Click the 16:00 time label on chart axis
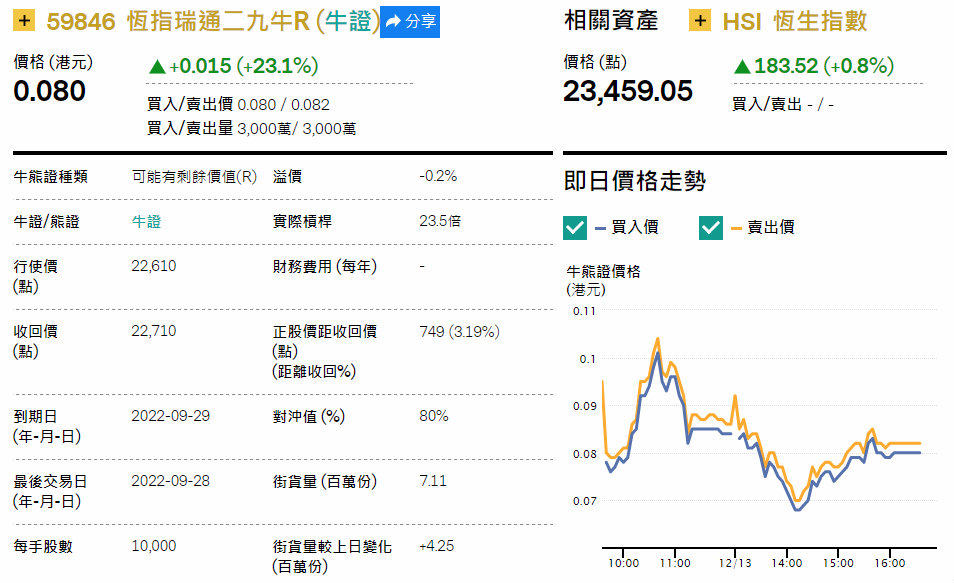The height and width of the screenshot is (583, 954). pyautogui.click(x=890, y=564)
